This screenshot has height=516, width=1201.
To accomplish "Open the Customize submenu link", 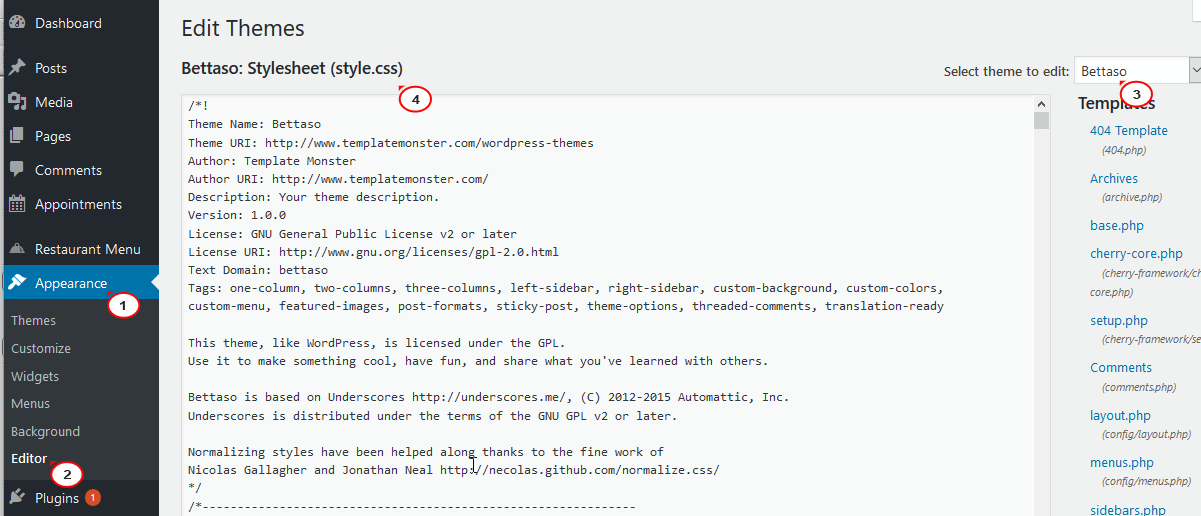I will click(x=41, y=349).
